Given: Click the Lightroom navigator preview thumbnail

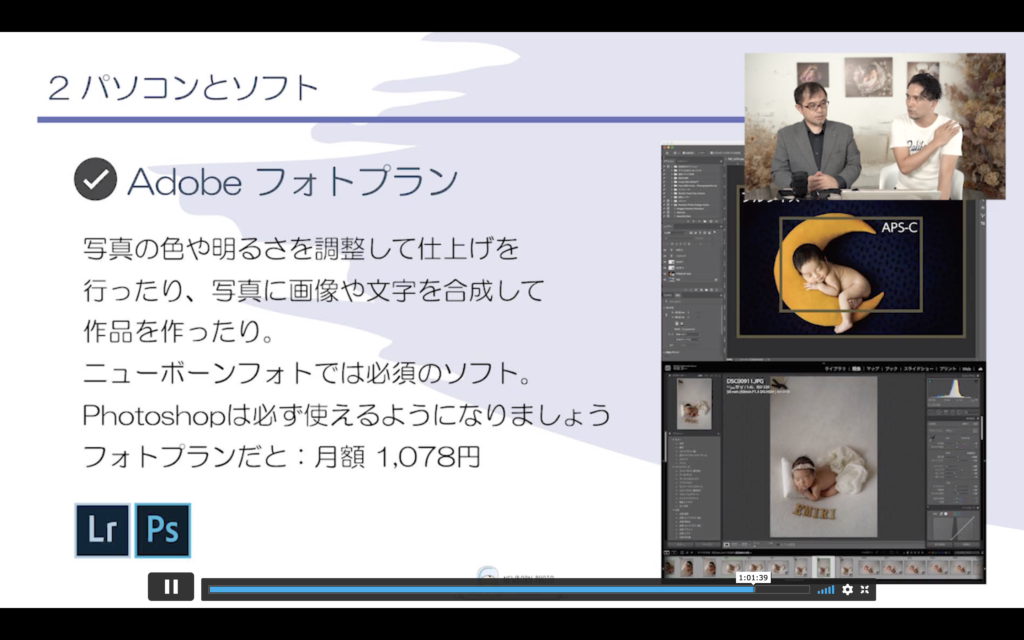Looking at the screenshot, I should pos(693,404).
